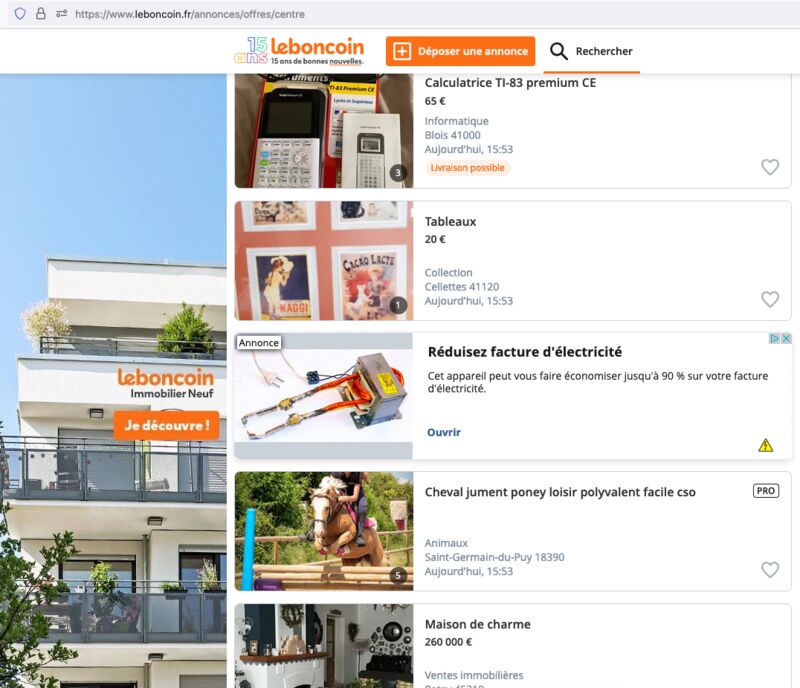Toggle the heart on Tableaux listing
The image size is (800, 688).
770,299
